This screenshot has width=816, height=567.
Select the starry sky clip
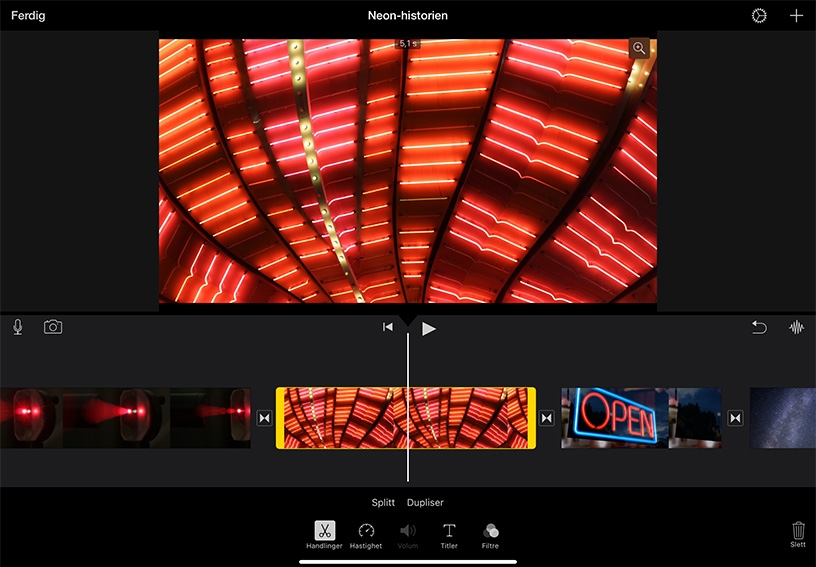click(783, 418)
